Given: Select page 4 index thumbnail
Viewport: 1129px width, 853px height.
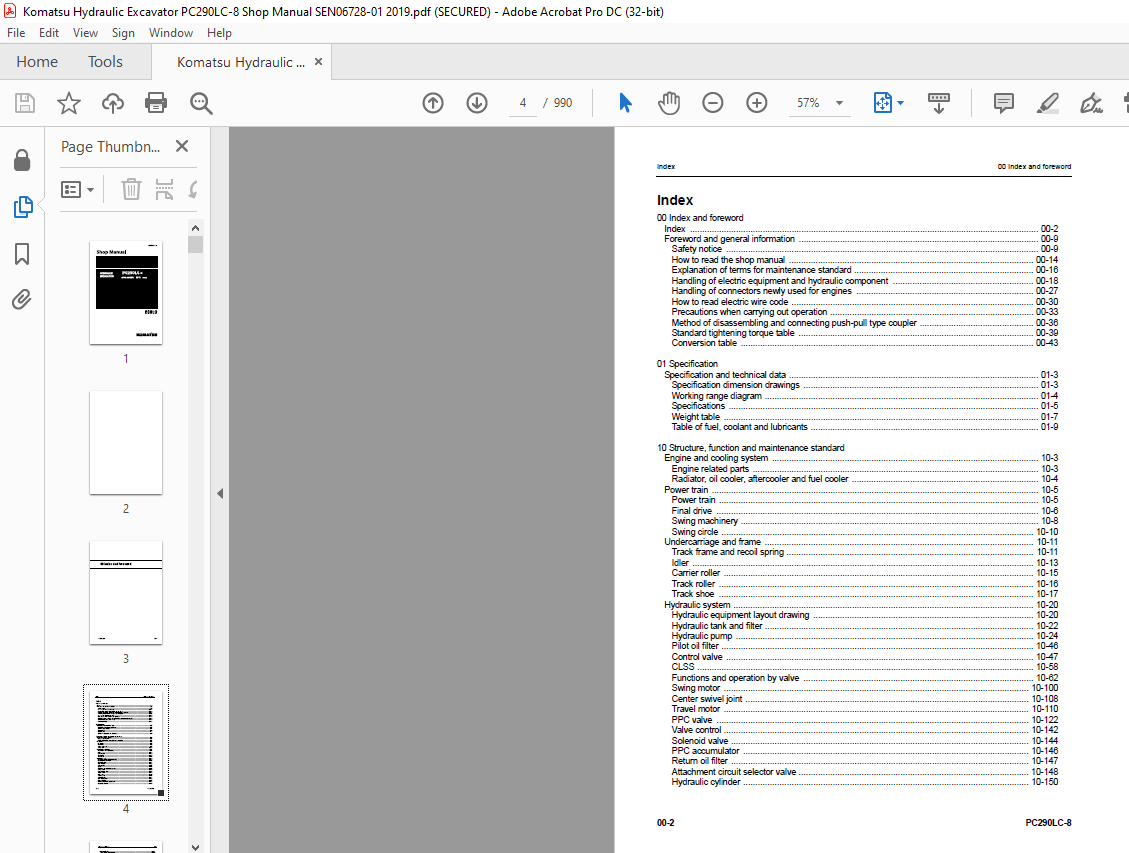Looking at the screenshot, I should pos(126,742).
